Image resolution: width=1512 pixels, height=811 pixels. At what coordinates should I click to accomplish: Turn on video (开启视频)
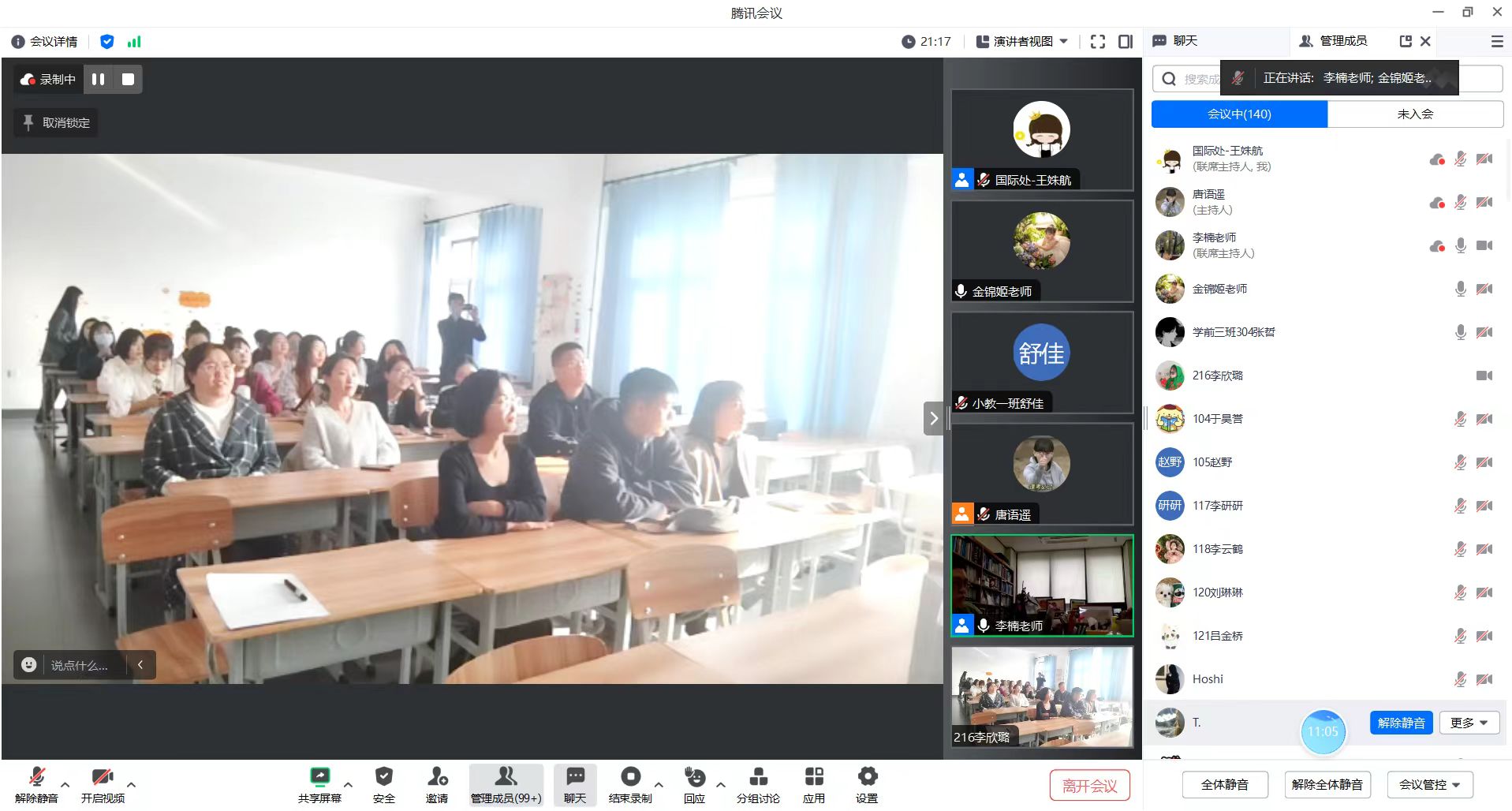tap(103, 777)
